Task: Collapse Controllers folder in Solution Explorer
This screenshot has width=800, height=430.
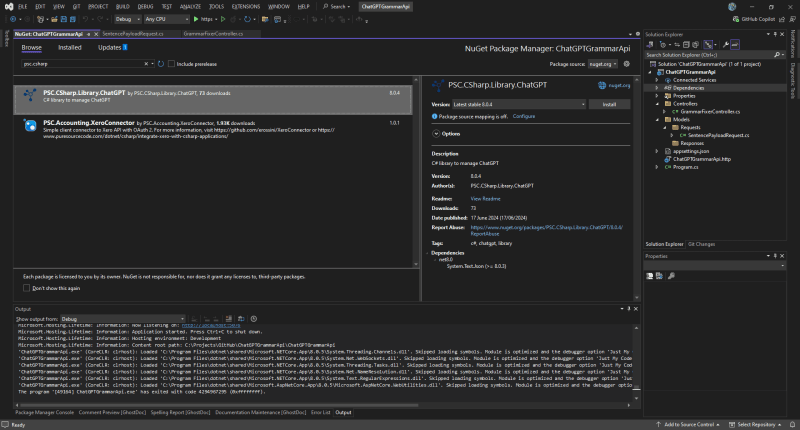Action: coord(657,104)
